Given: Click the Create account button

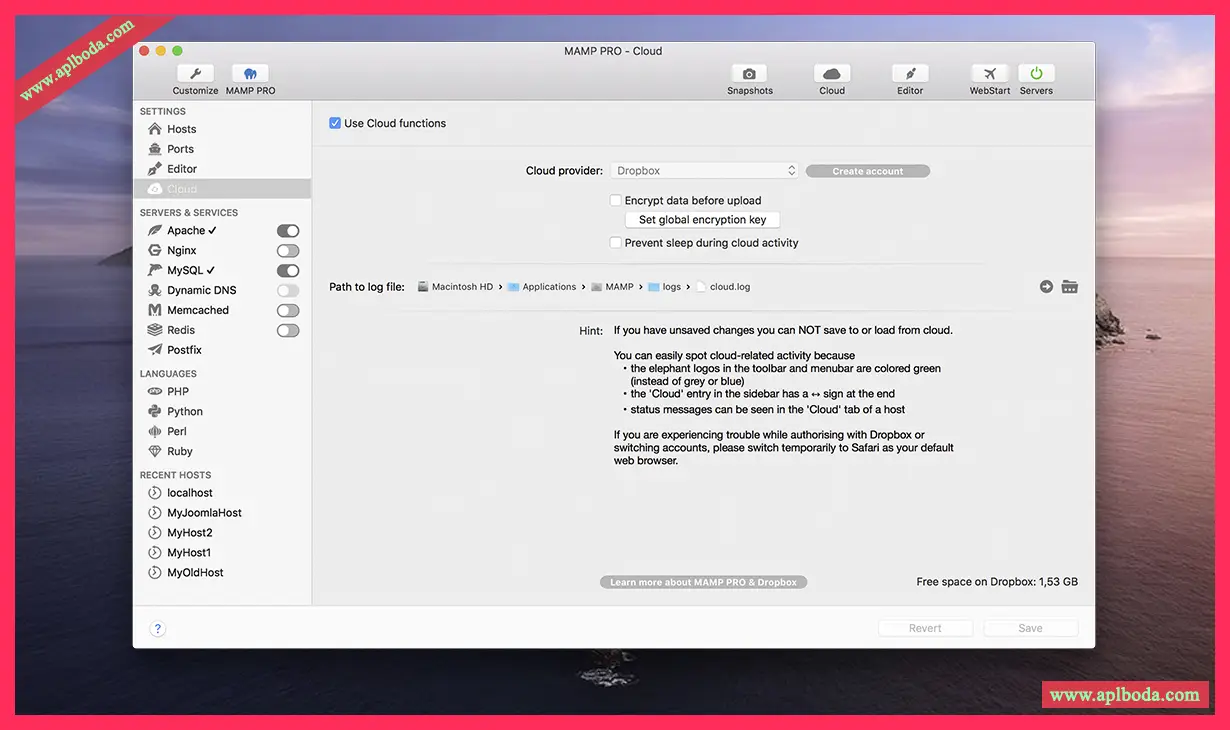Looking at the screenshot, I should (868, 171).
